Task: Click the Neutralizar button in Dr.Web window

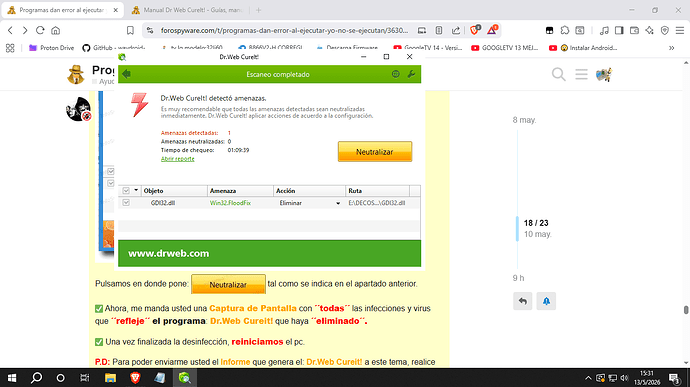Action: (375, 151)
